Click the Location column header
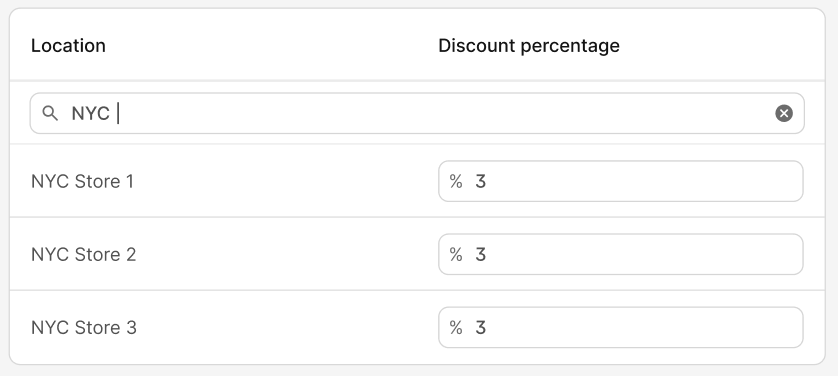 point(68,45)
